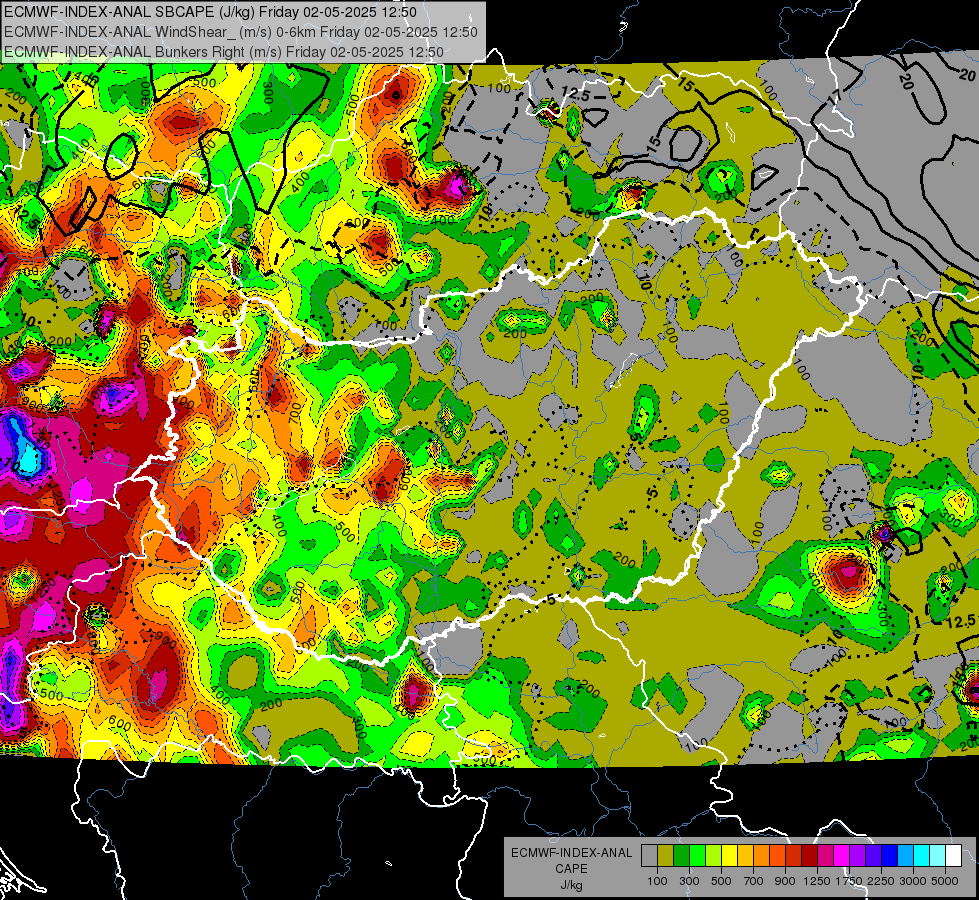Pick the pink-magenta swatch after 1250
The image size is (979, 900).
tap(825, 855)
